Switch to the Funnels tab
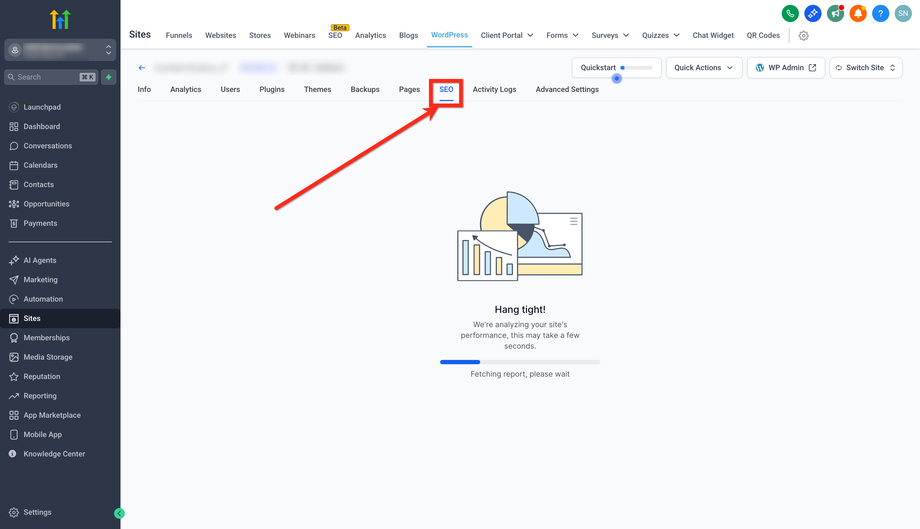 [x=179, y=35]
